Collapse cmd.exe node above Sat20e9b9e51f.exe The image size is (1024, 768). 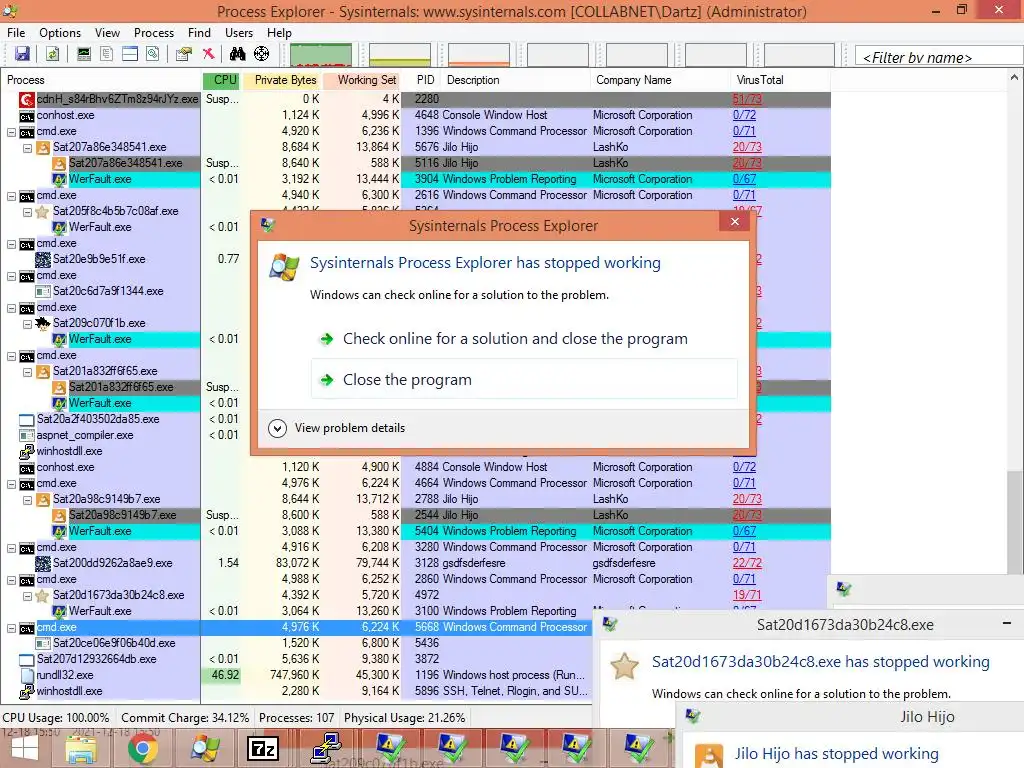pyautogui.click(x=11, y=244)
